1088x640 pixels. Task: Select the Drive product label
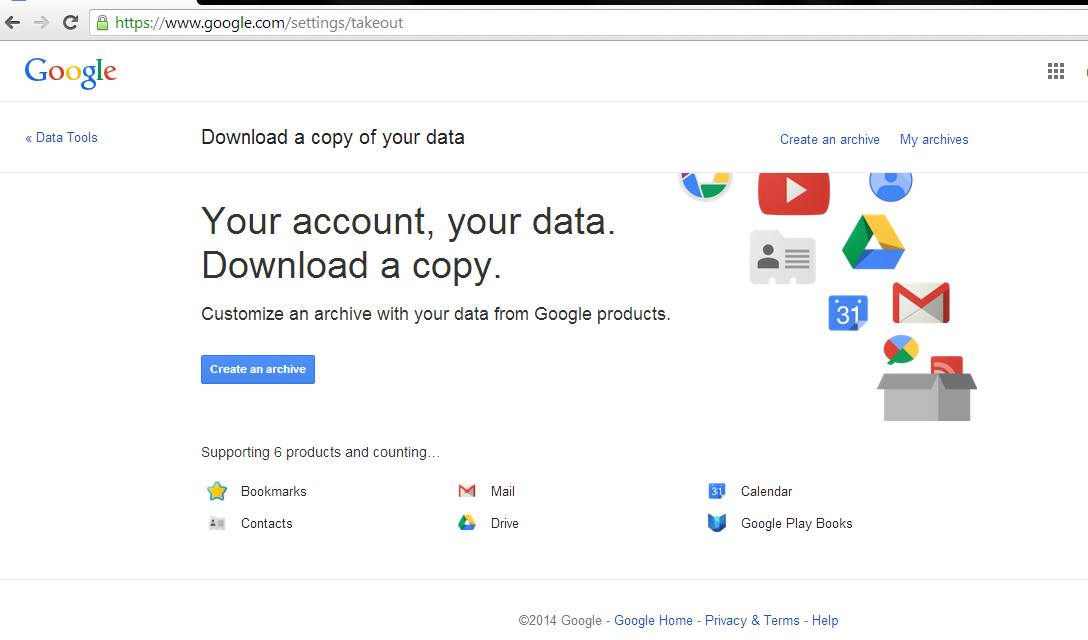pos(504,523)
